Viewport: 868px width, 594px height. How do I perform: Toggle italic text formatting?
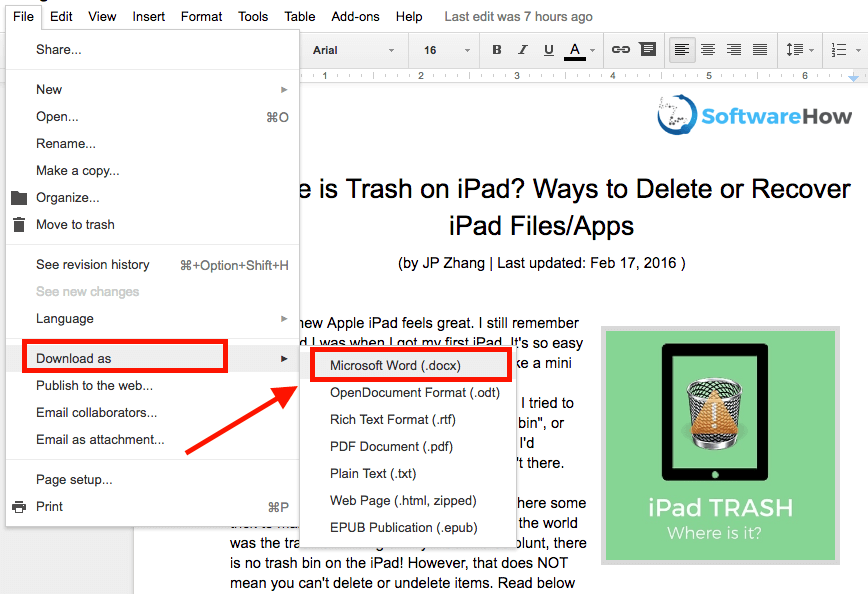click(x=522, y=50)
